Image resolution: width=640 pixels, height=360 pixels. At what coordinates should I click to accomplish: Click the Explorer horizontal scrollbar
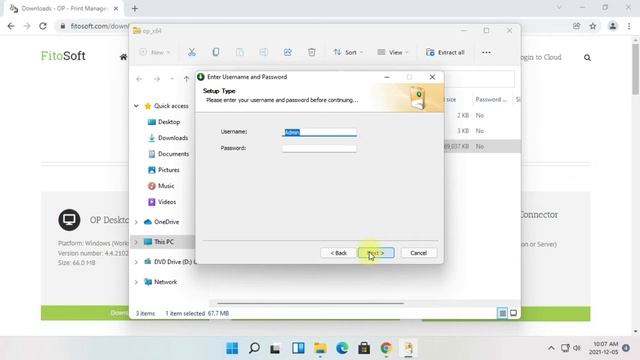310,303
